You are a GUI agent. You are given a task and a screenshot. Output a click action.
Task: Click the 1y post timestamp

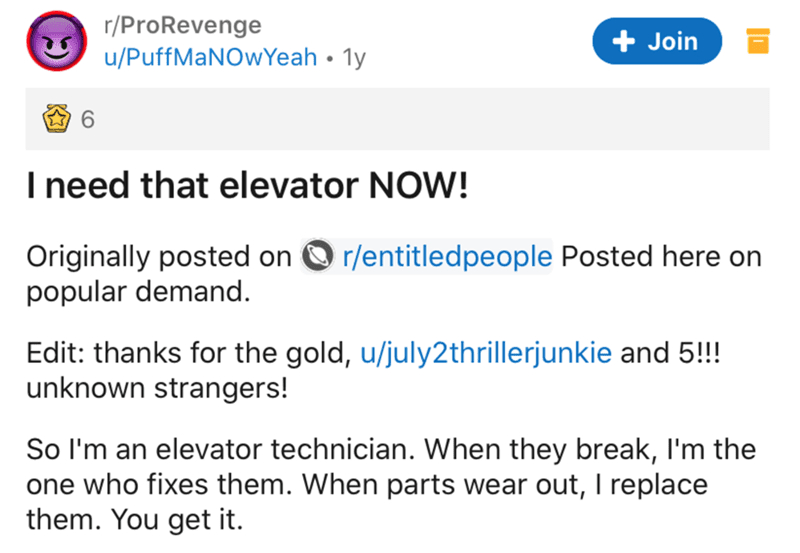point(354,58)
